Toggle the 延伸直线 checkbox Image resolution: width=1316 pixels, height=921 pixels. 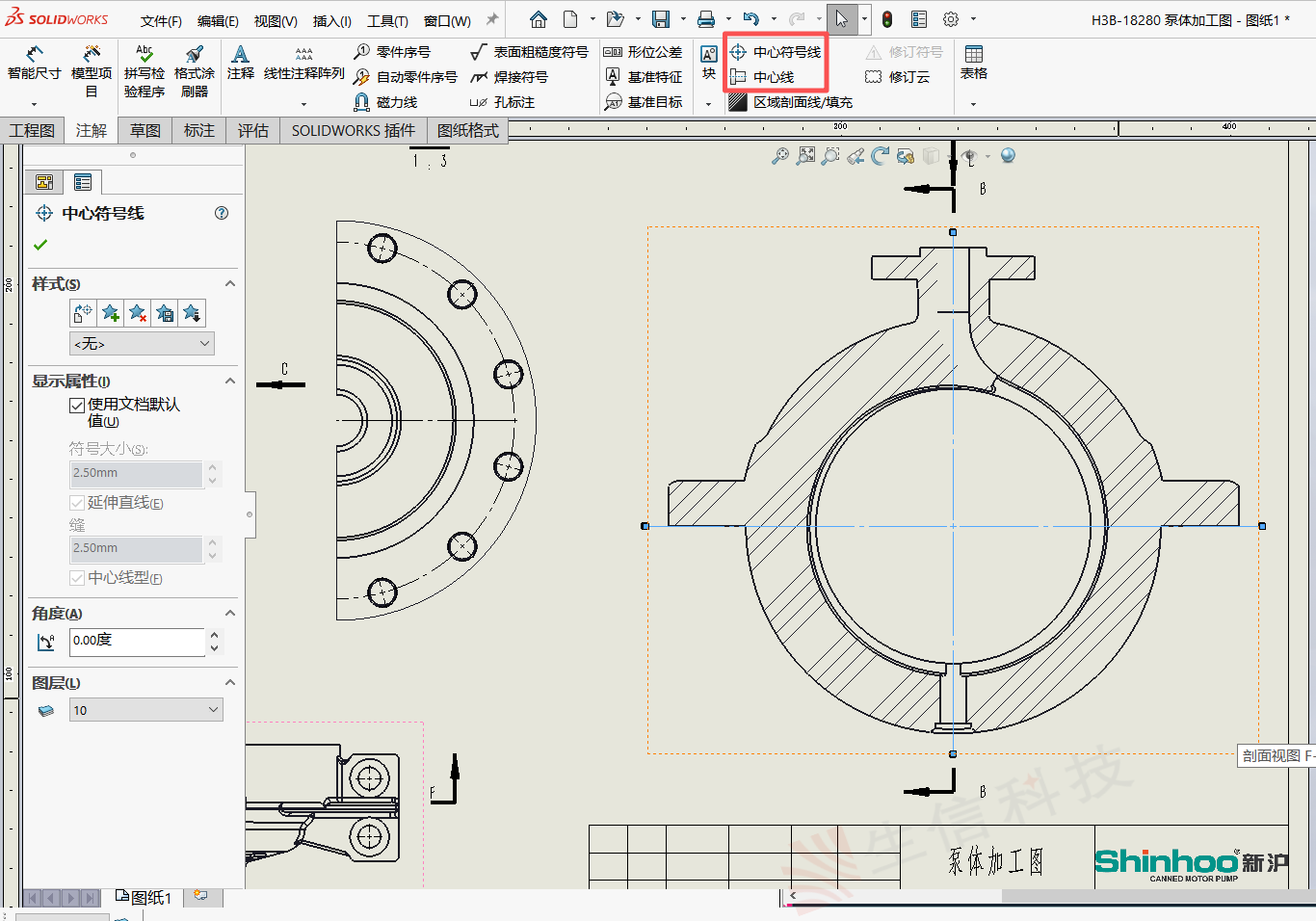[x=77, y=503]
